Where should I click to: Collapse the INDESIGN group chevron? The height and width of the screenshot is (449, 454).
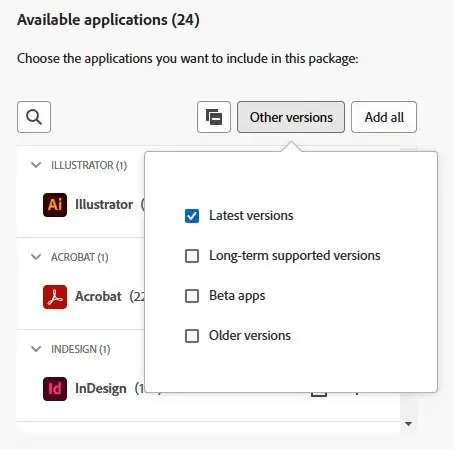(36, 349)
